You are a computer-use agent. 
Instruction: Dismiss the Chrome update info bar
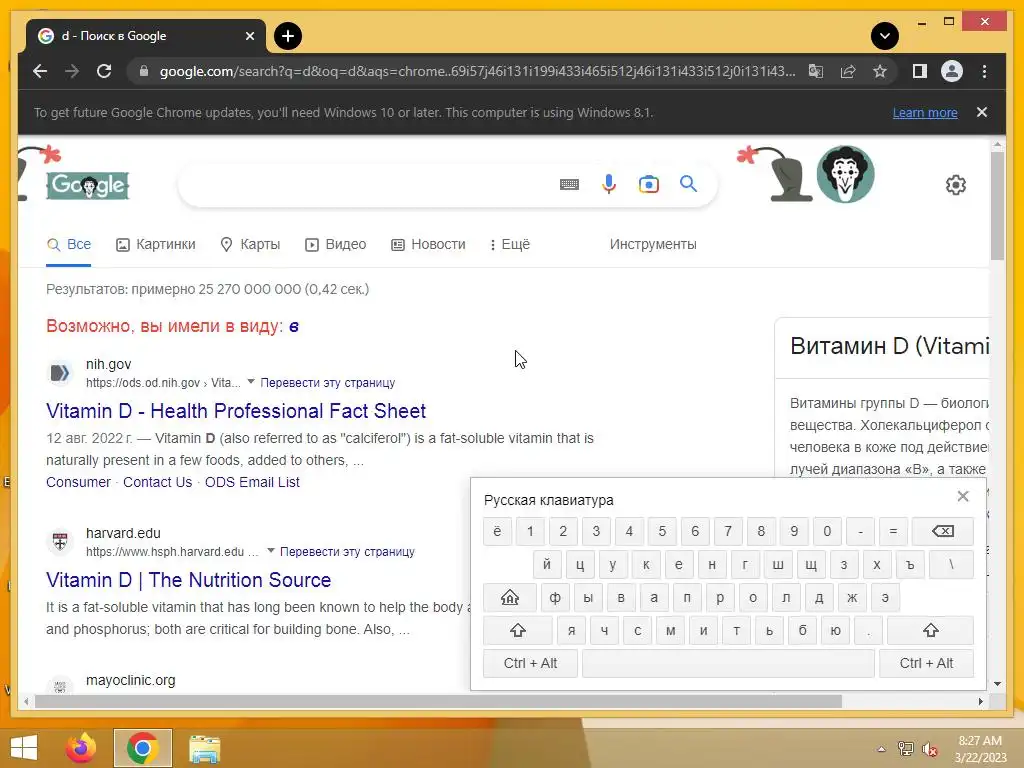pyautogui.click(x=982, y=112)
